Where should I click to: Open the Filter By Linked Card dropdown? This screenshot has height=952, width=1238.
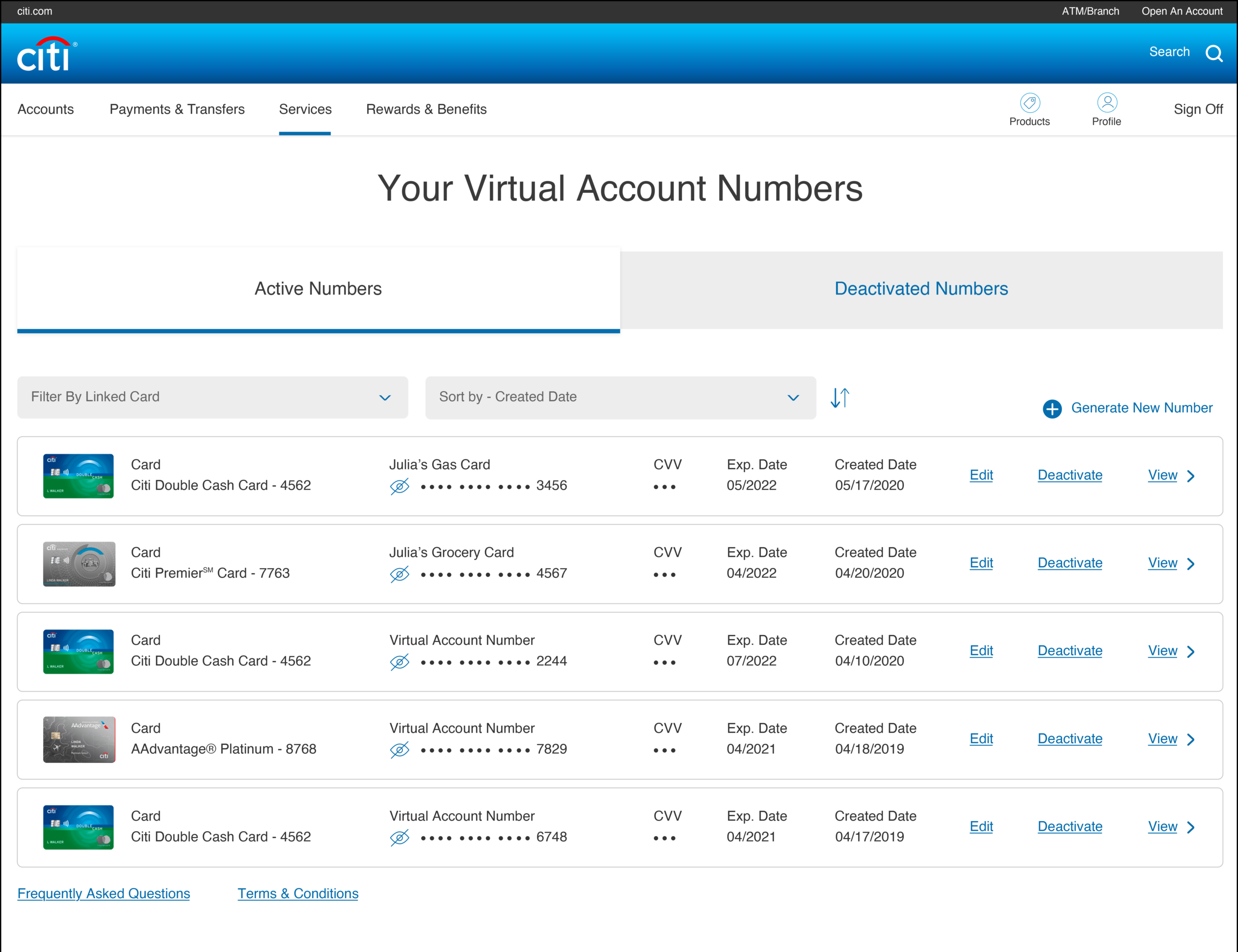(213, 397)
